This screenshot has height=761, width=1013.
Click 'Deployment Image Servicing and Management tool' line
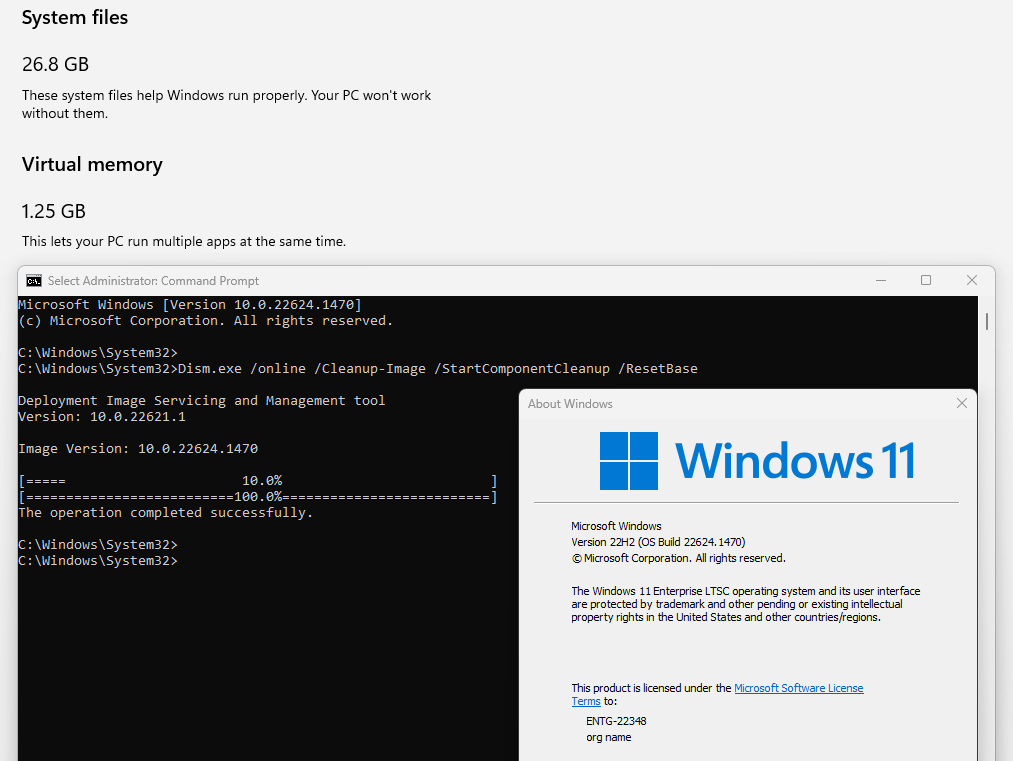click(202, 401)
